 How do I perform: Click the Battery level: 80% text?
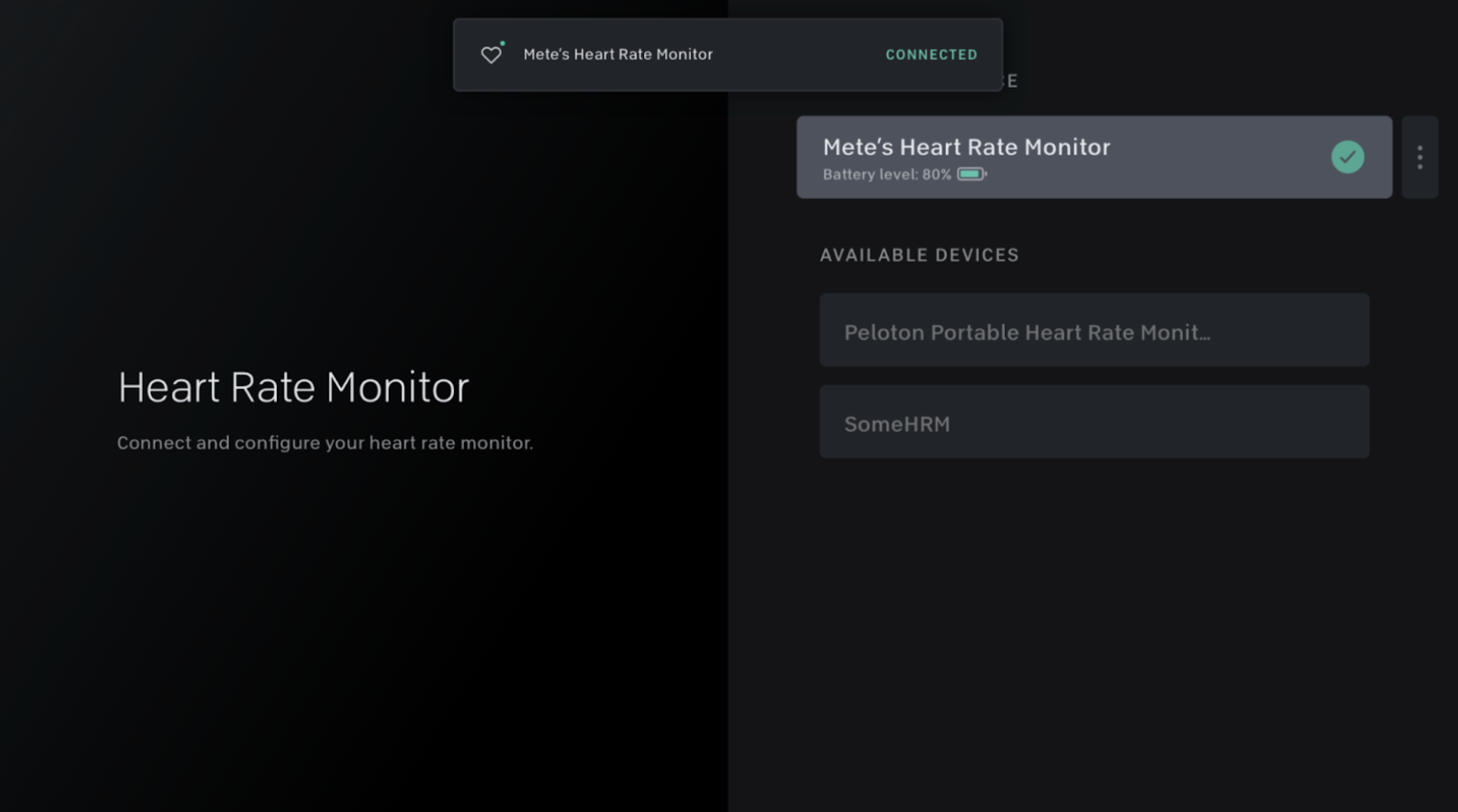click(886, 175)
